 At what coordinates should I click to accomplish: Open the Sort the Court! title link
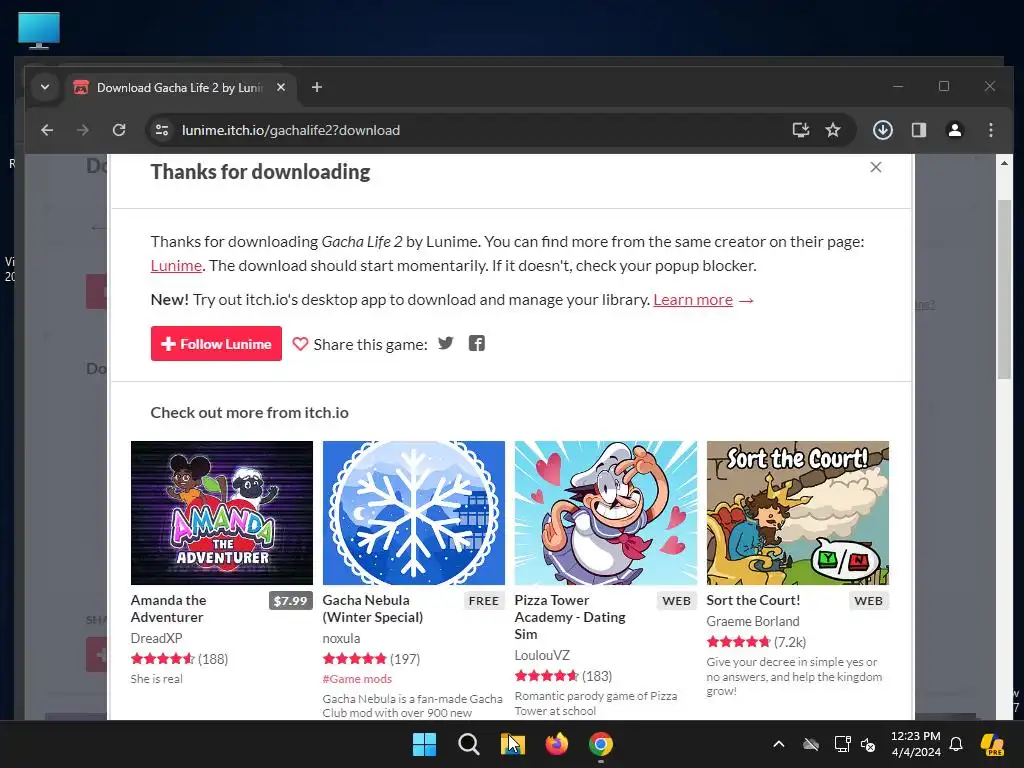pos(753,600)
